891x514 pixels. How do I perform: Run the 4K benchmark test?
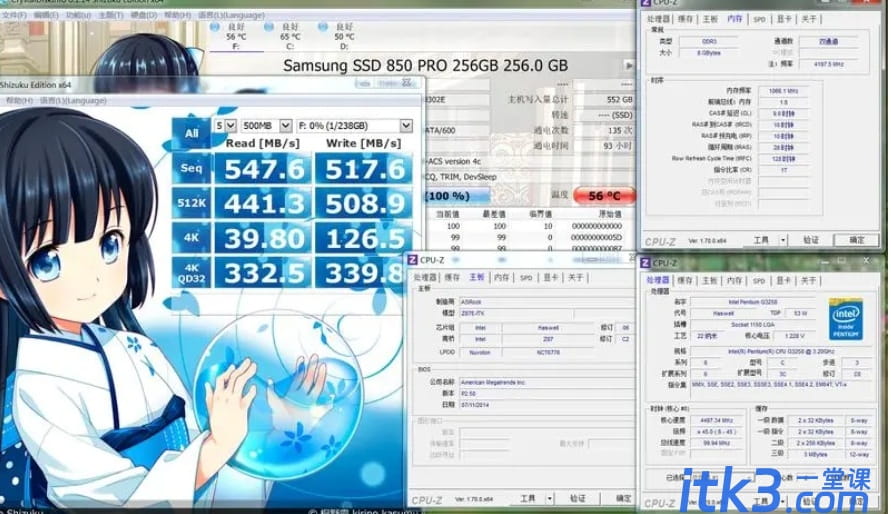click(x=191, y=238)
